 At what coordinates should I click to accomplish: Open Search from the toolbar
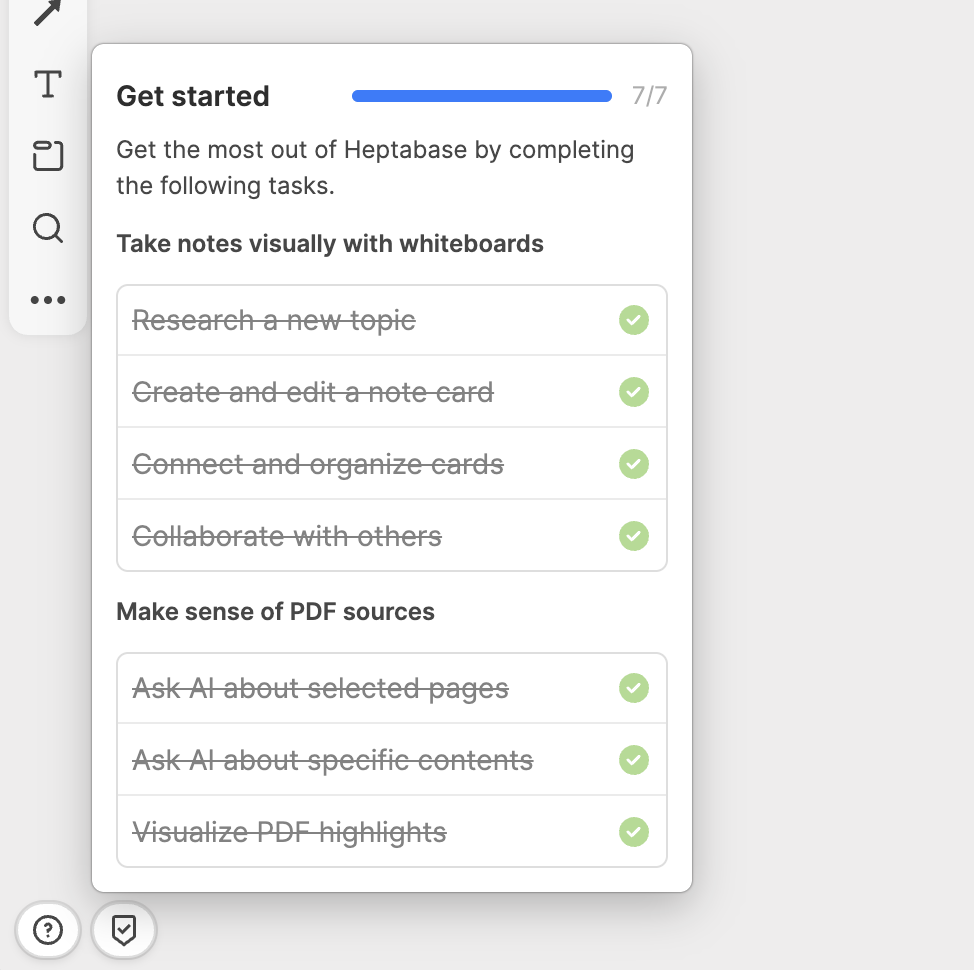[x=47, y=229]
